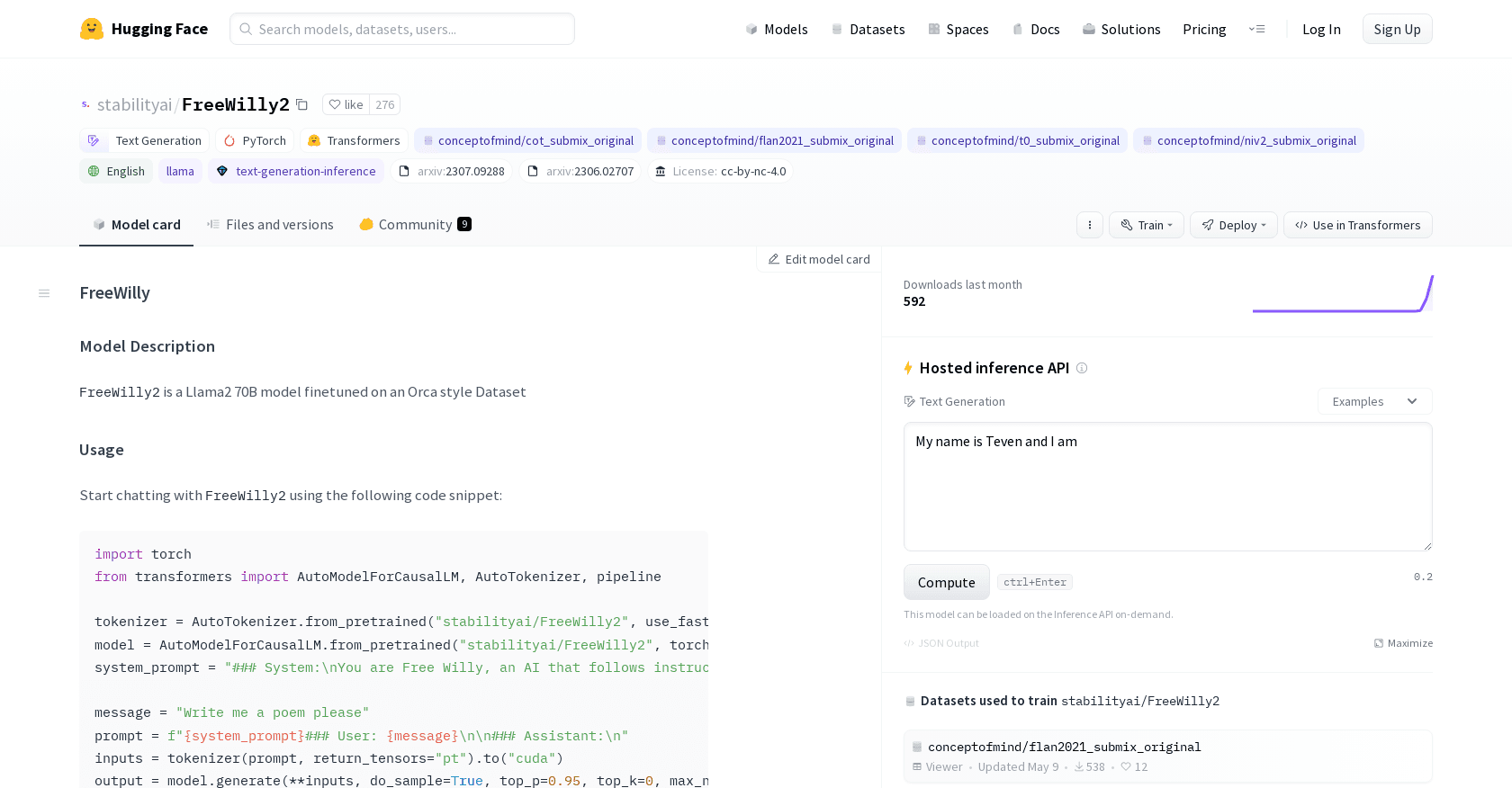Viewport: 1512px width, 788px height.
Task: Click the Text Generation label in inference widget
Action: (954, 401)
